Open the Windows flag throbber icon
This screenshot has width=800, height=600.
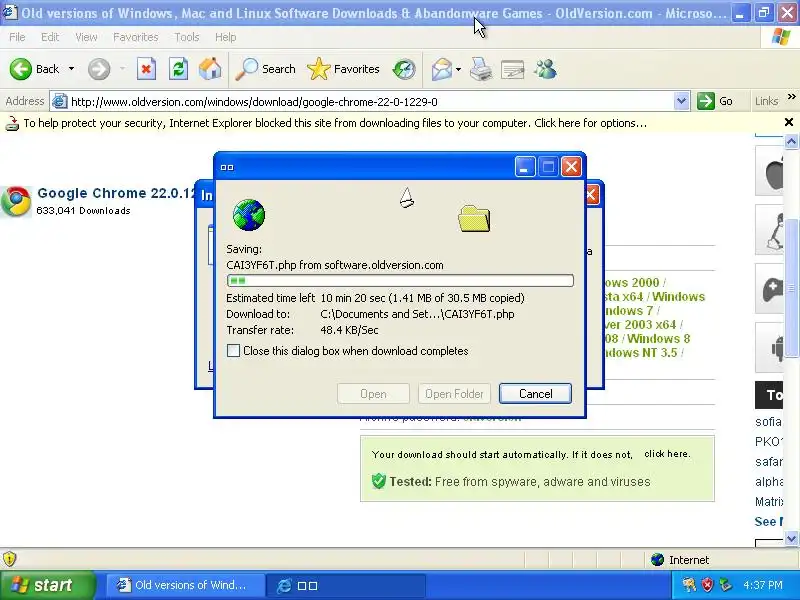[x=781, y=37]
